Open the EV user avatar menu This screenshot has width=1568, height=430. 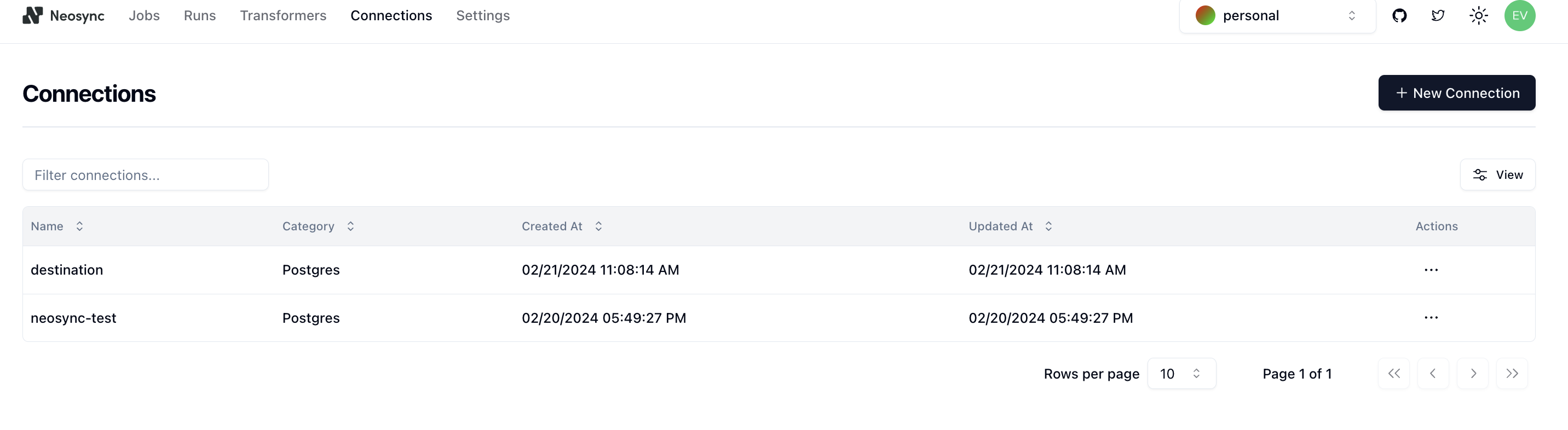(1519, 15)
